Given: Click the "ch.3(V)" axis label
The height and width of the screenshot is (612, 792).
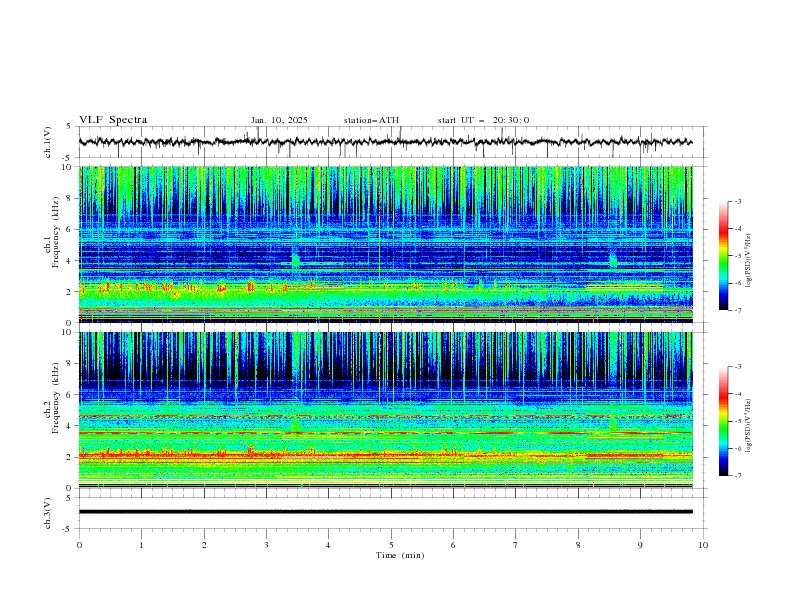Looking at the screenshot, I should coord(48,513).
